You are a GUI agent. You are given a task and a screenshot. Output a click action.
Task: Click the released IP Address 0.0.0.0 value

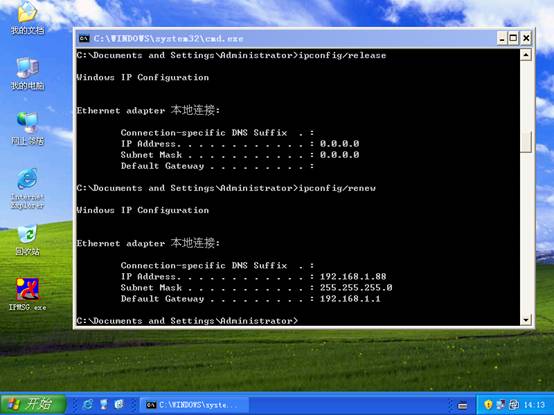[340, 144]
